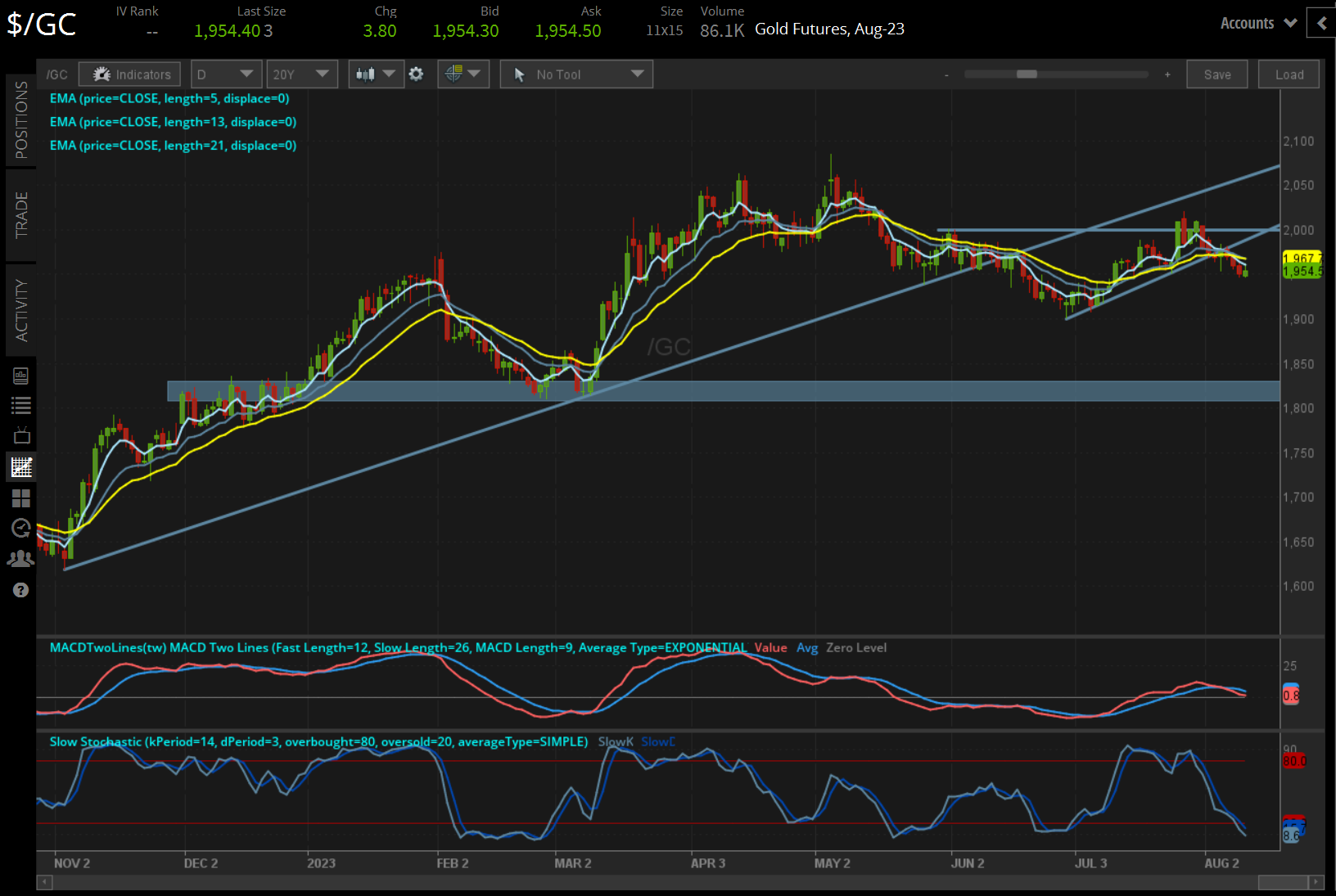Click the Save button
This screenshot has height=896, width=1336.
click(1216, 74)
